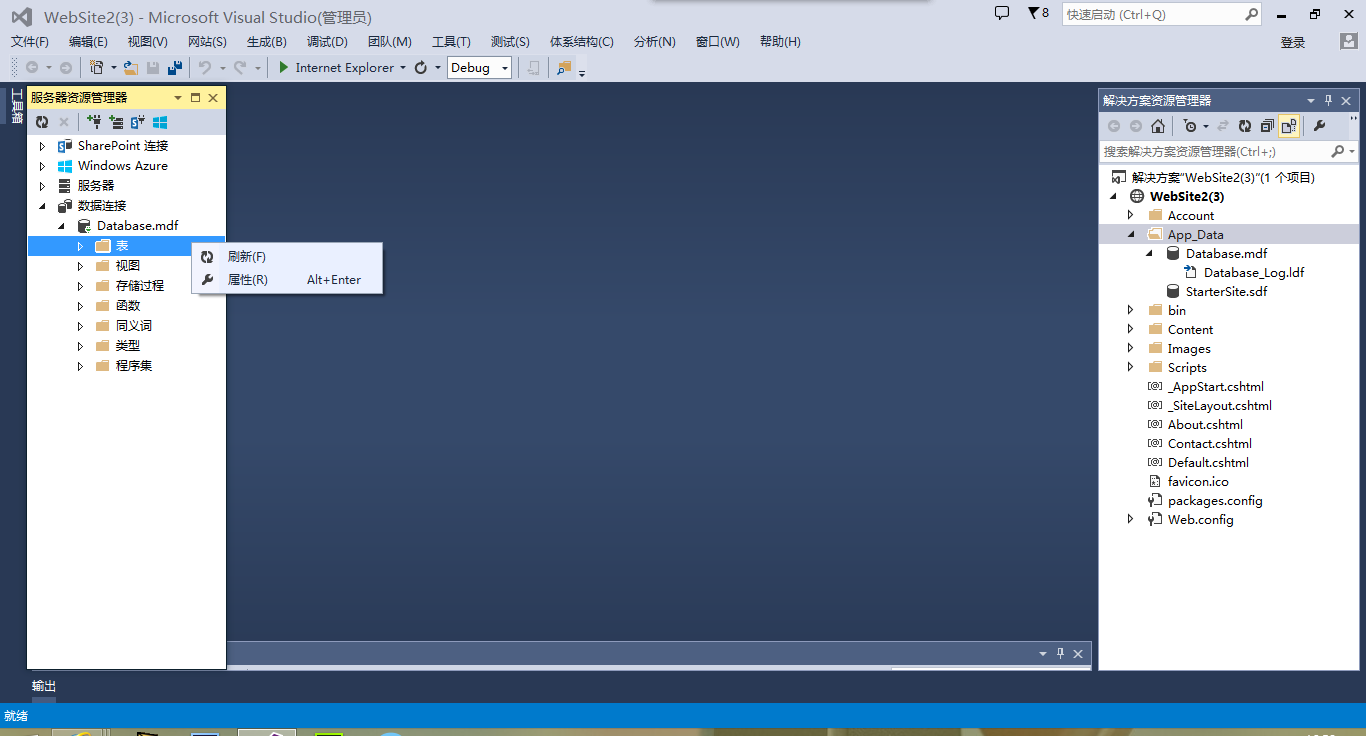This screenshot has width=1366, height=736.
Task: Open the 工具(T) menu
Action: [451, 42]
